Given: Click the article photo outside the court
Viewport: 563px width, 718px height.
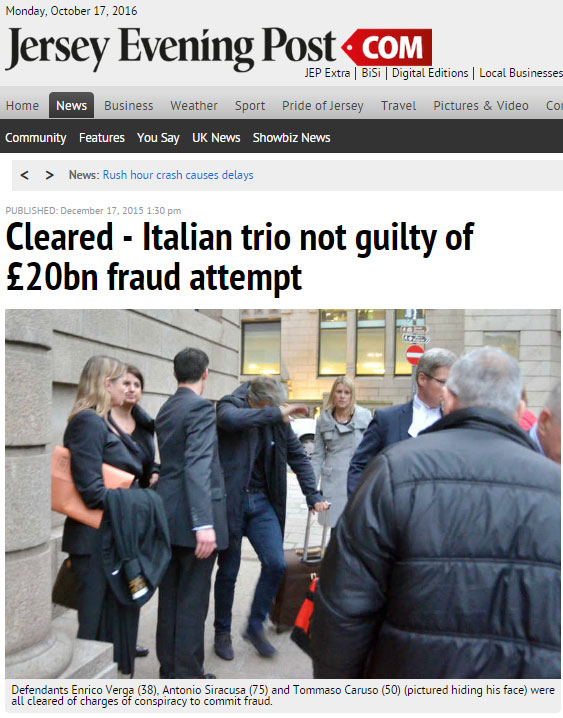Looking at the screenshot, I should coord(283,494).
